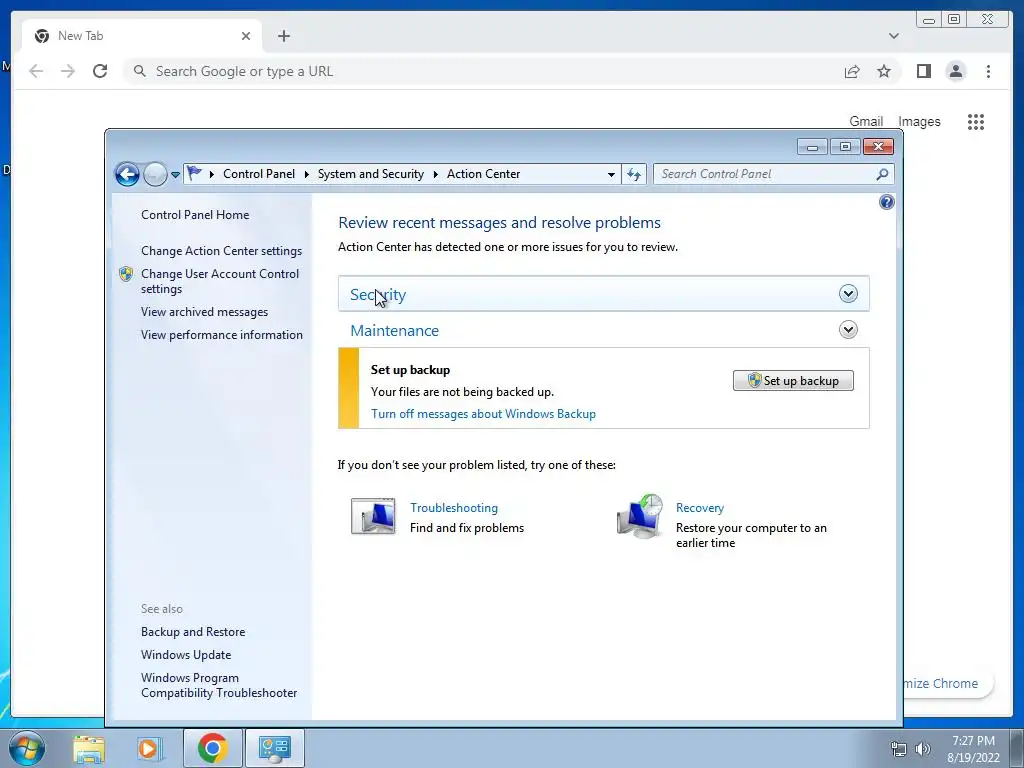Open View performance information
The height and width of the screenshot is (768, 1024).
tap(222, 335)
